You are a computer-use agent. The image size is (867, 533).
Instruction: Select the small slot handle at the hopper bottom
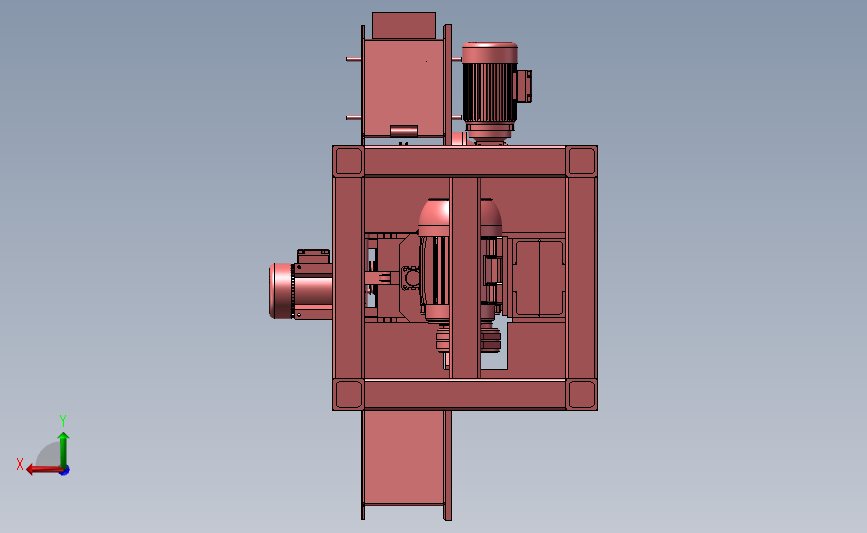[404, 131]
